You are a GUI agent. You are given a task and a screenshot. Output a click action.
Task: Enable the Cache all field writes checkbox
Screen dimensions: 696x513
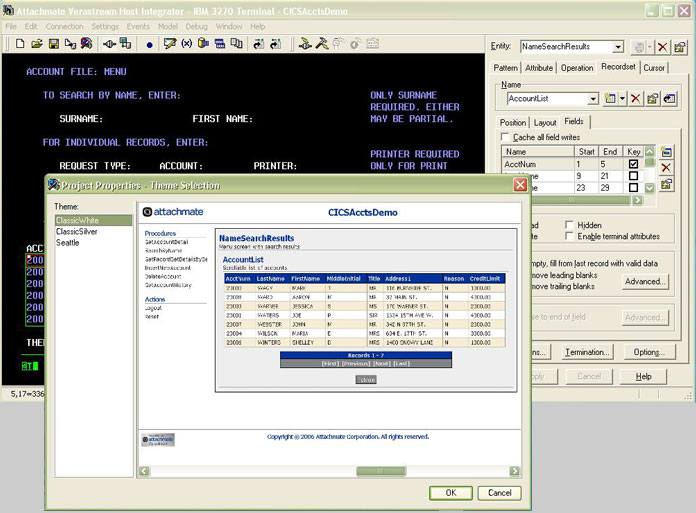[x=506, y=137]
